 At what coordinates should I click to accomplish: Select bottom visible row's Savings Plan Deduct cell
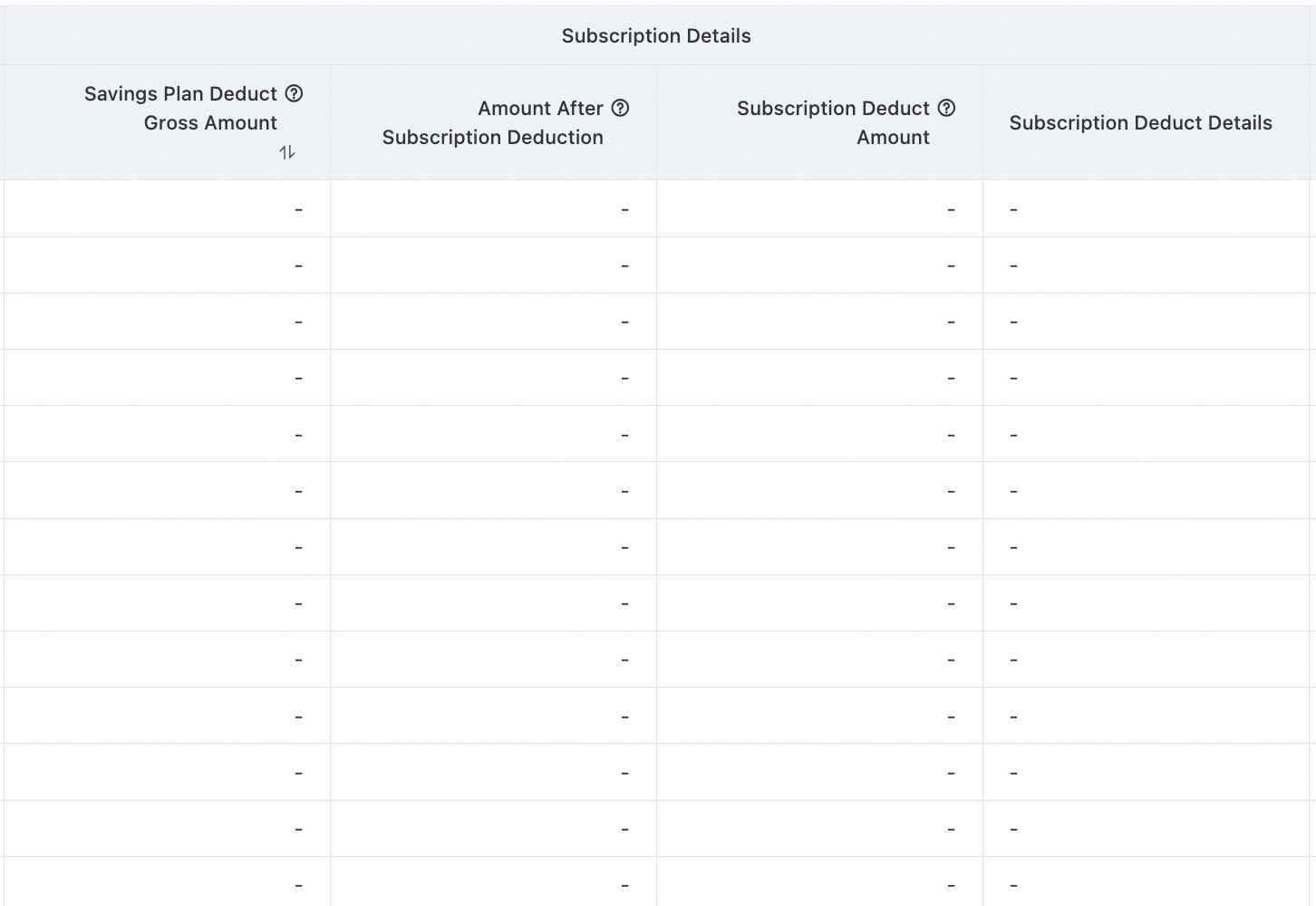[167, 882]
